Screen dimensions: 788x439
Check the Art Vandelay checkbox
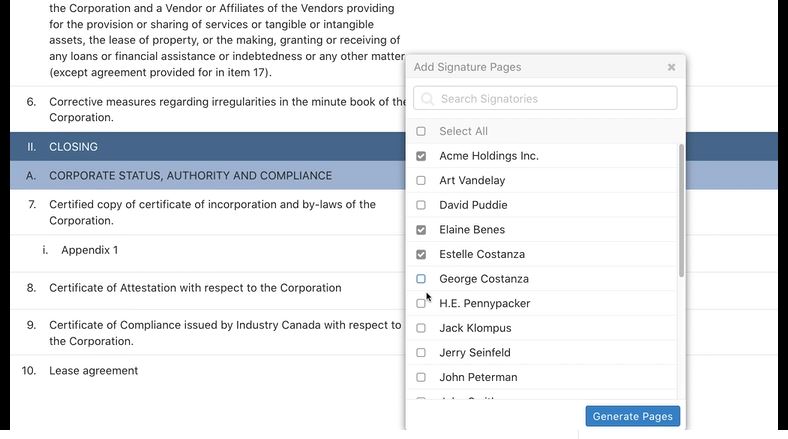click(x=421, y=181)
